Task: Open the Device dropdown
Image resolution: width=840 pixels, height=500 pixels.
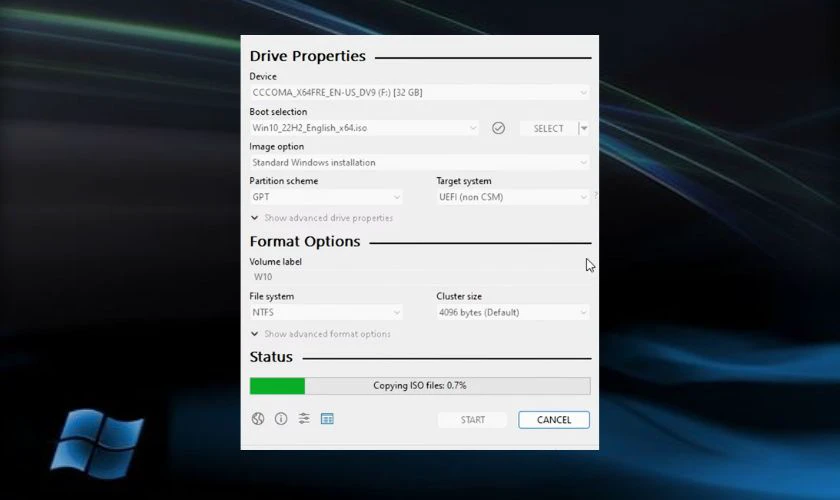Action: tap(419, 92)
